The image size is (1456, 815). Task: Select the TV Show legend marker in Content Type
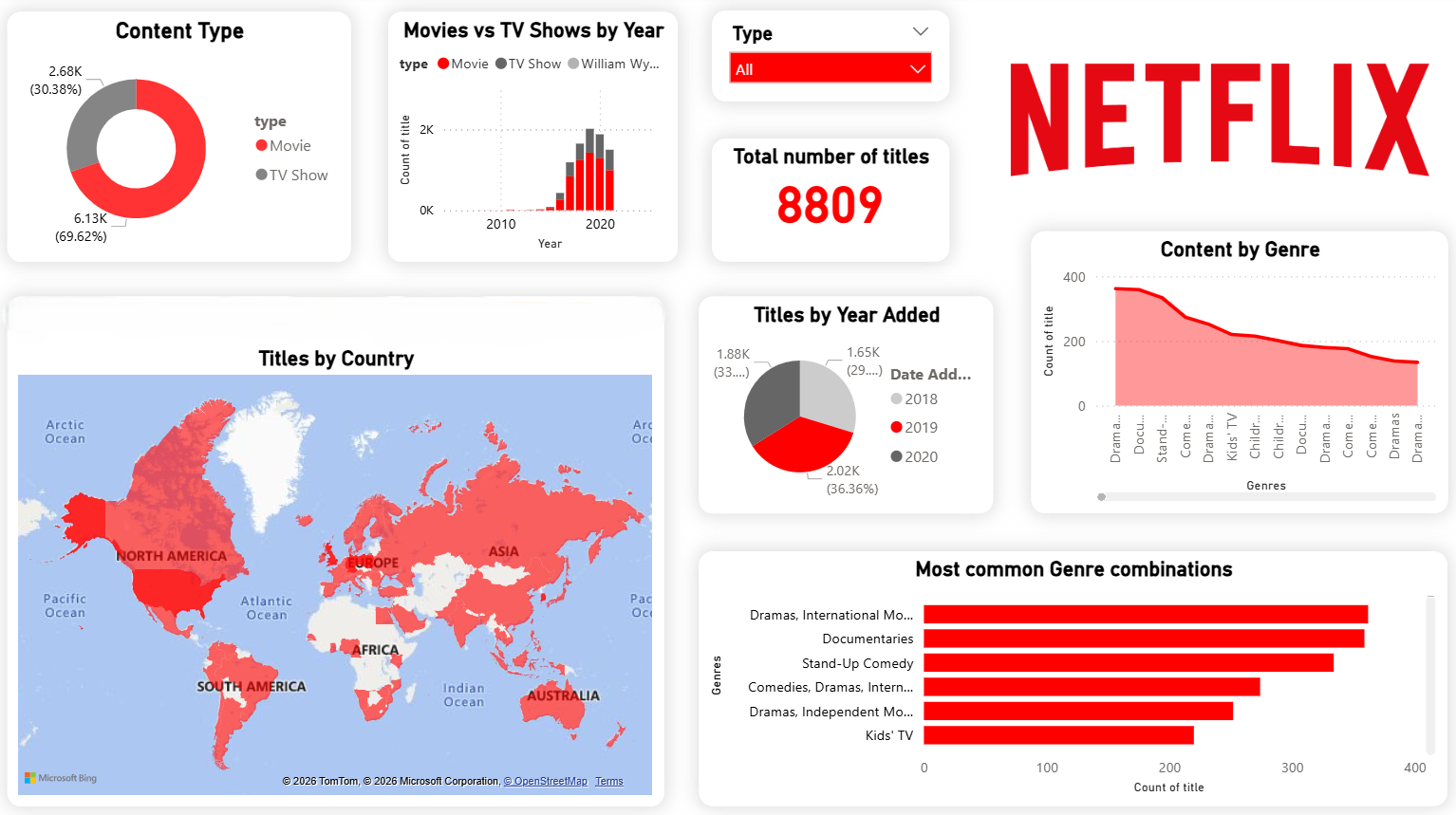pos(261,175)
